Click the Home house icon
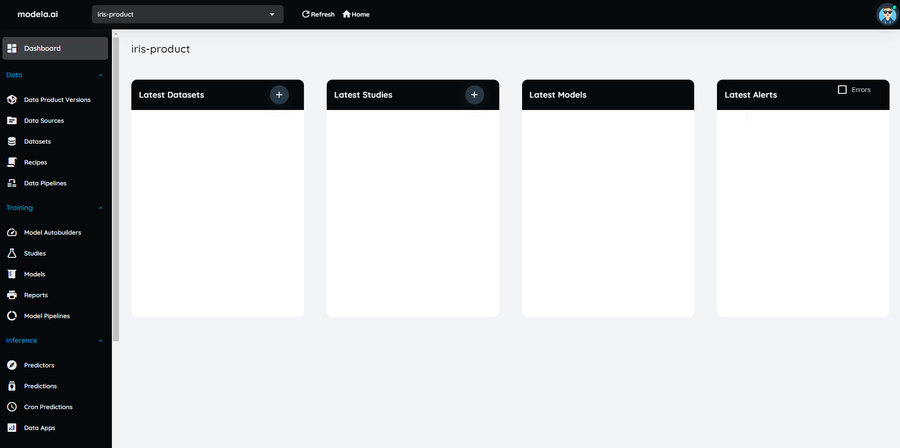 (x=347, y=14)
